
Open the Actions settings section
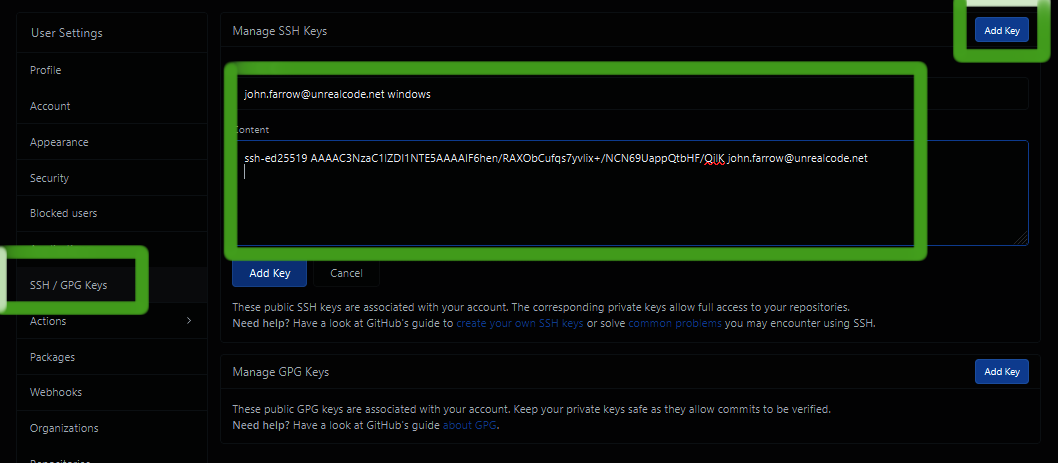[48, 321]
